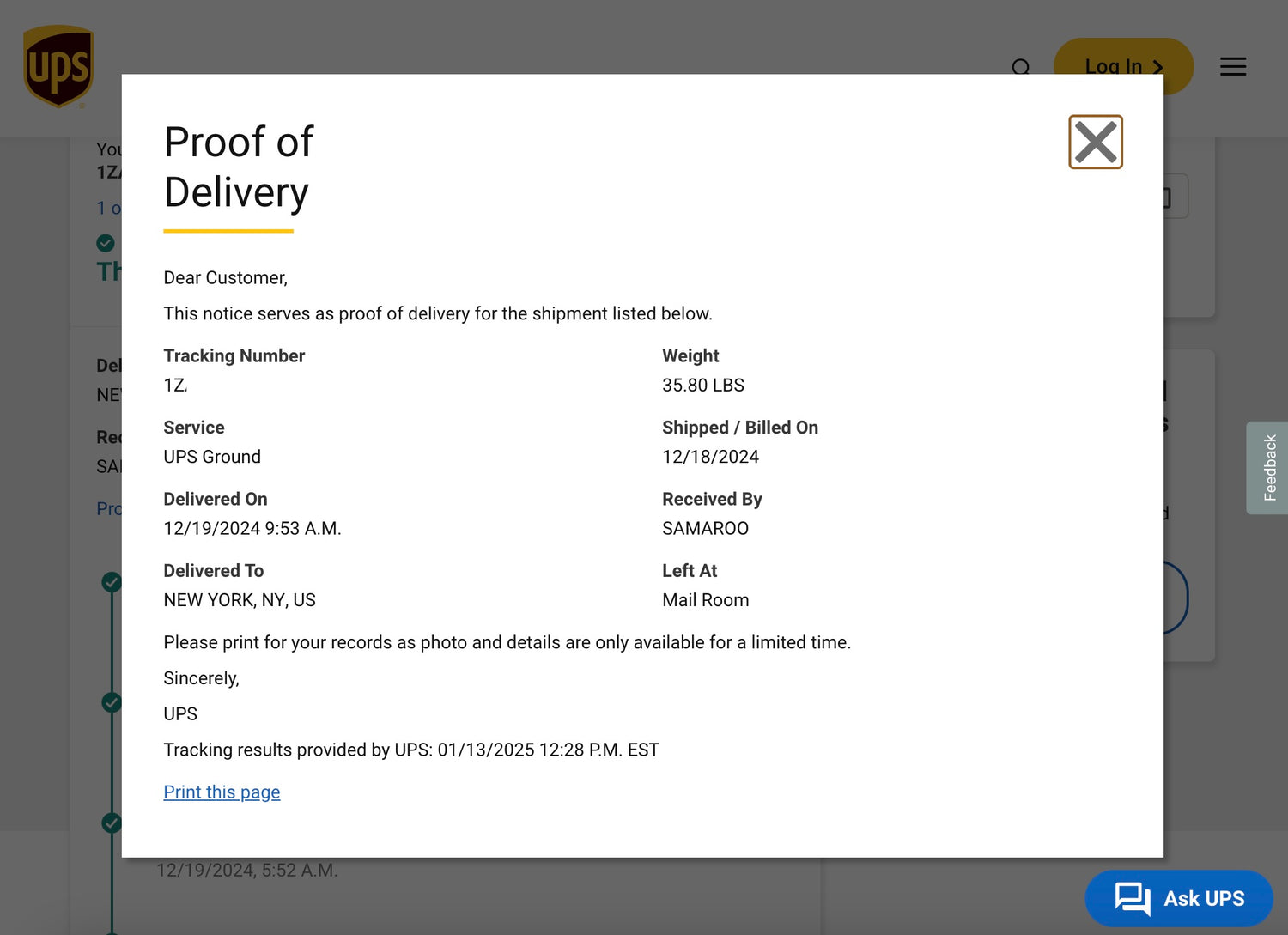Click the Proof of Delivery heading
This screenshot has width=1288, height=935.
[x=239, y=167]
